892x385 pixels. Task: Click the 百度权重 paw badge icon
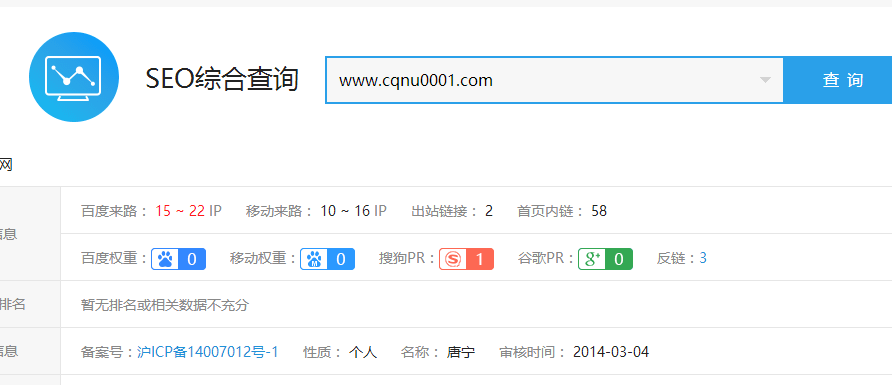coord(178,259)
